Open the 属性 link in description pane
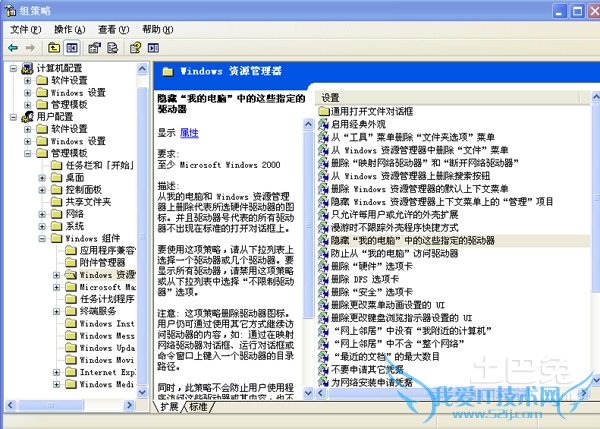The image size is (600, 429). [x=189, y=133]
